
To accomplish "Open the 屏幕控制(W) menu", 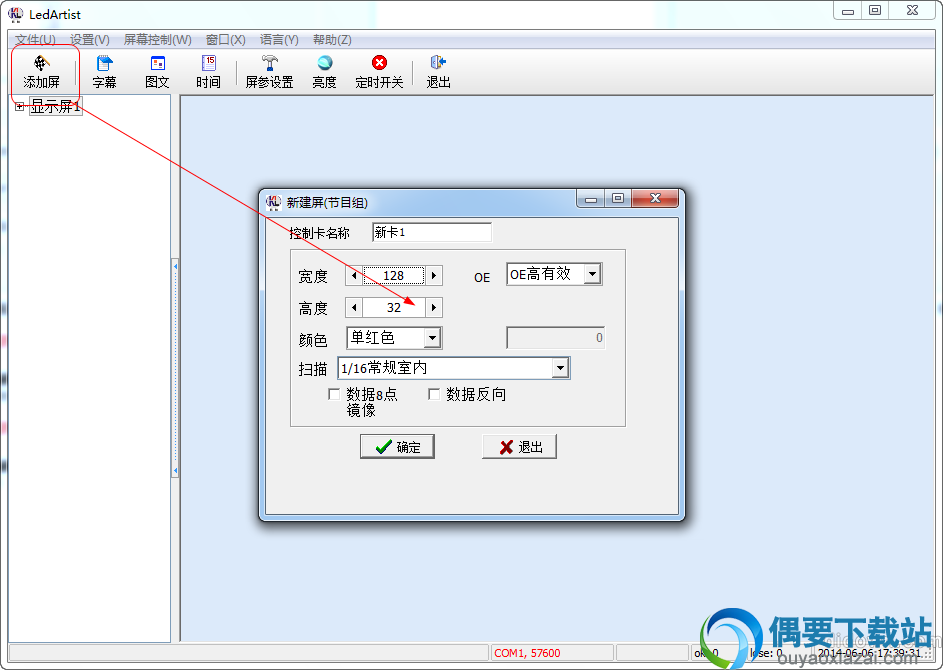I will point(158,40).
